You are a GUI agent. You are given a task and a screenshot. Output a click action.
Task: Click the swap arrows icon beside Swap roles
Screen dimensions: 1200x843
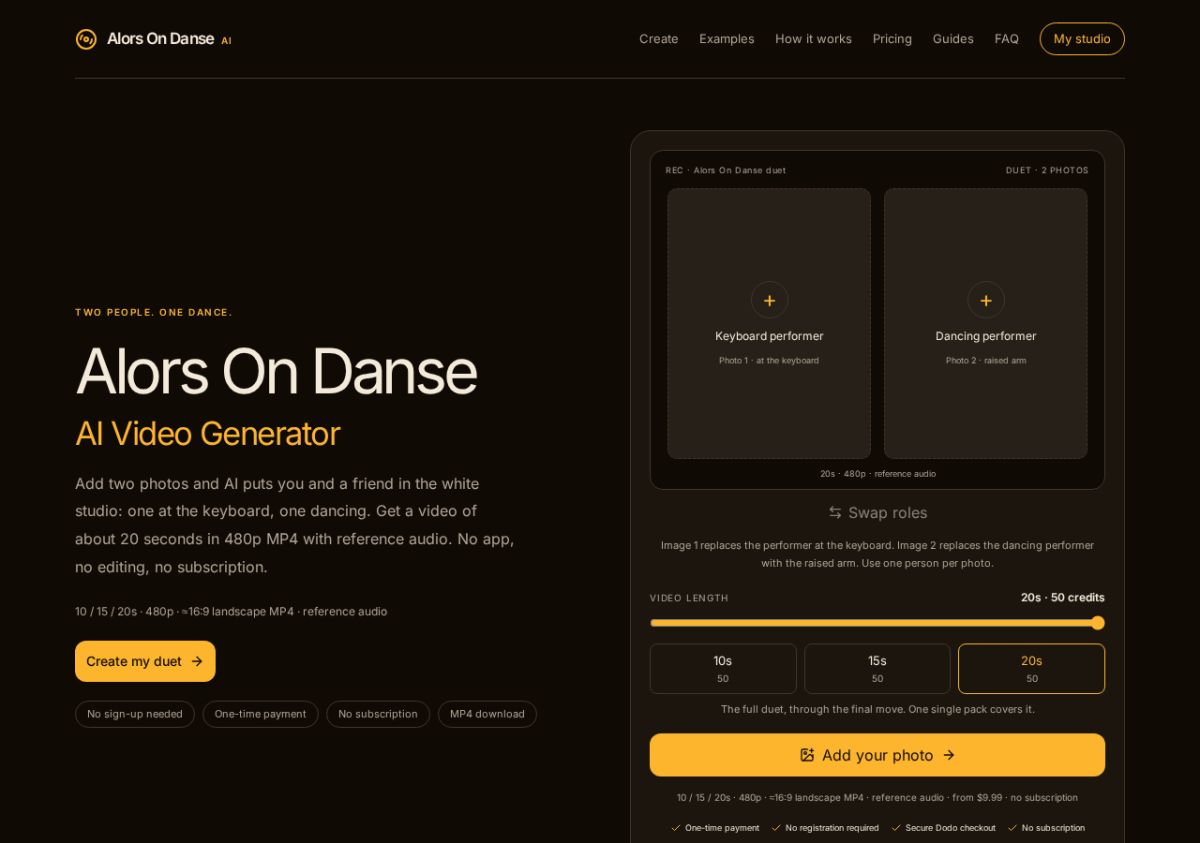click(835, 513)
